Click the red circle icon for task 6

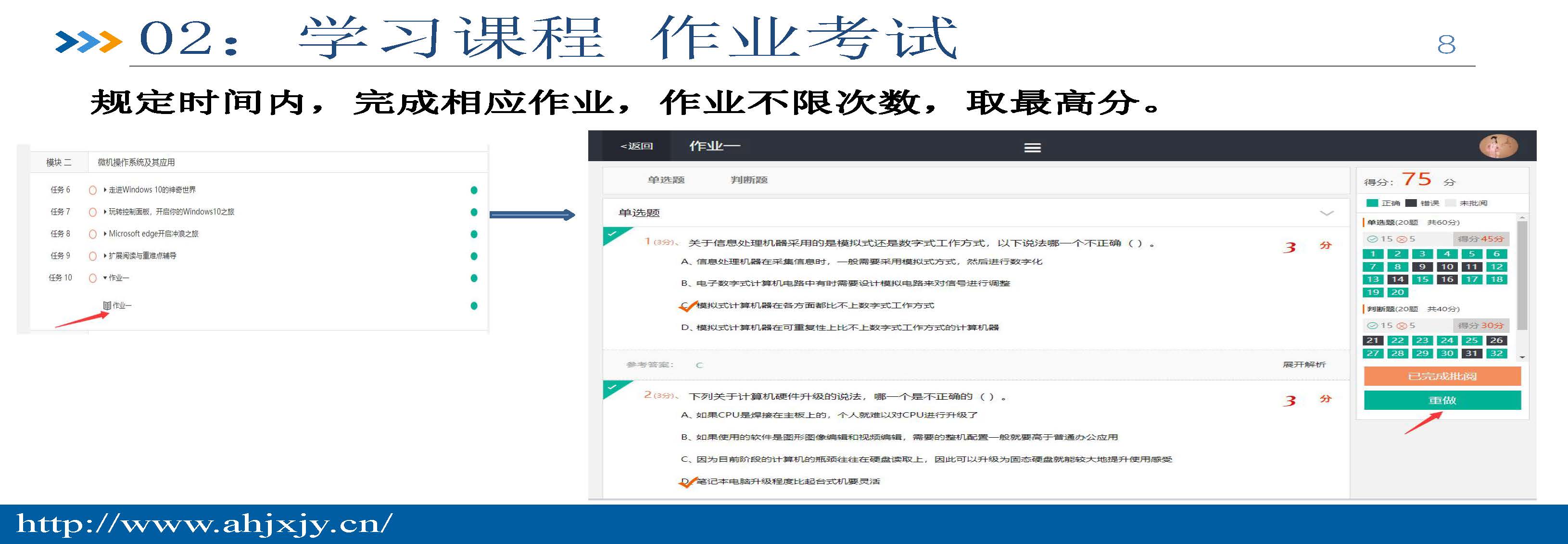click(92, 190)
